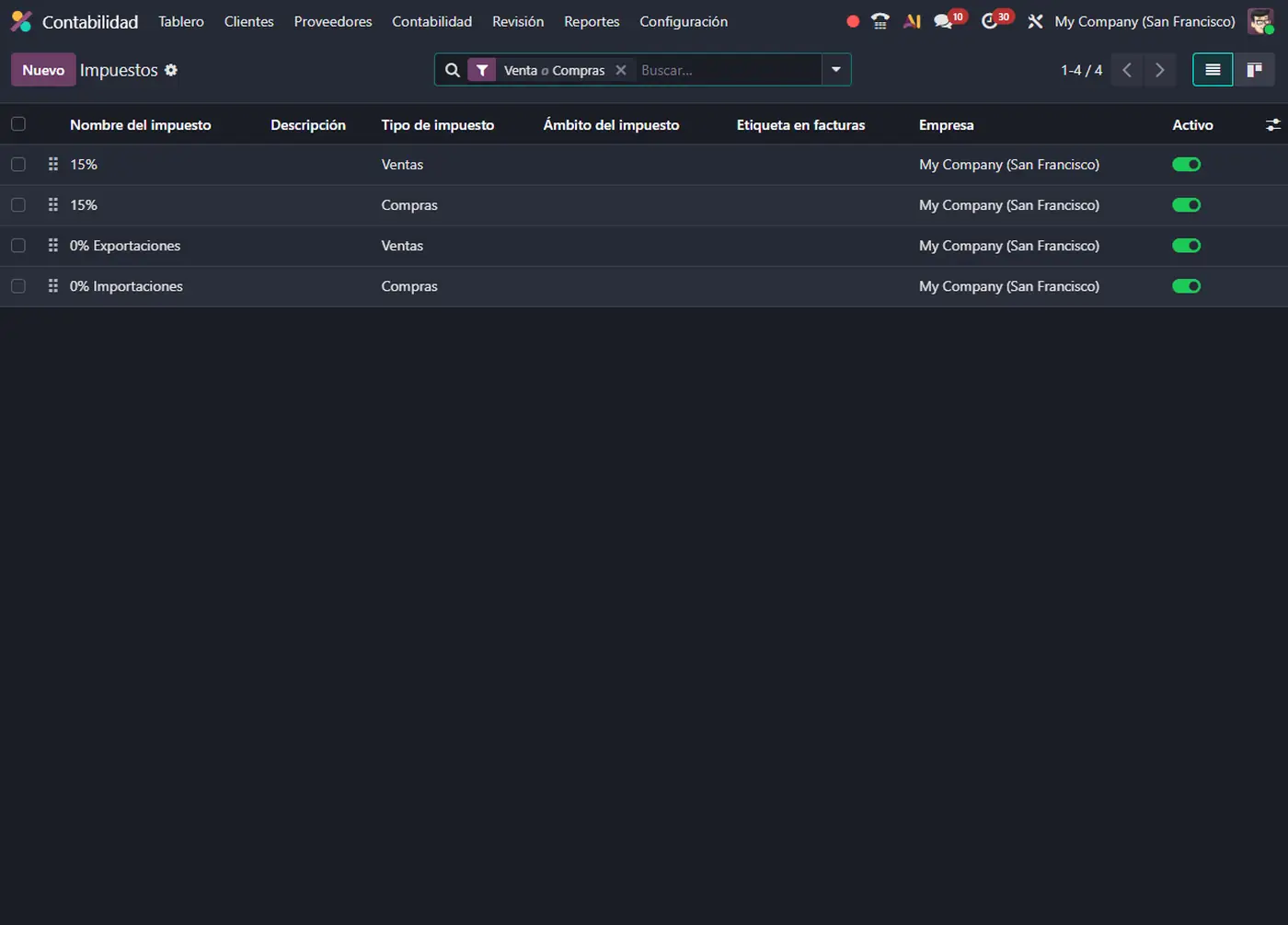Open the activities clock icon
Screen dimensions: 1288x925
[990, 21]
